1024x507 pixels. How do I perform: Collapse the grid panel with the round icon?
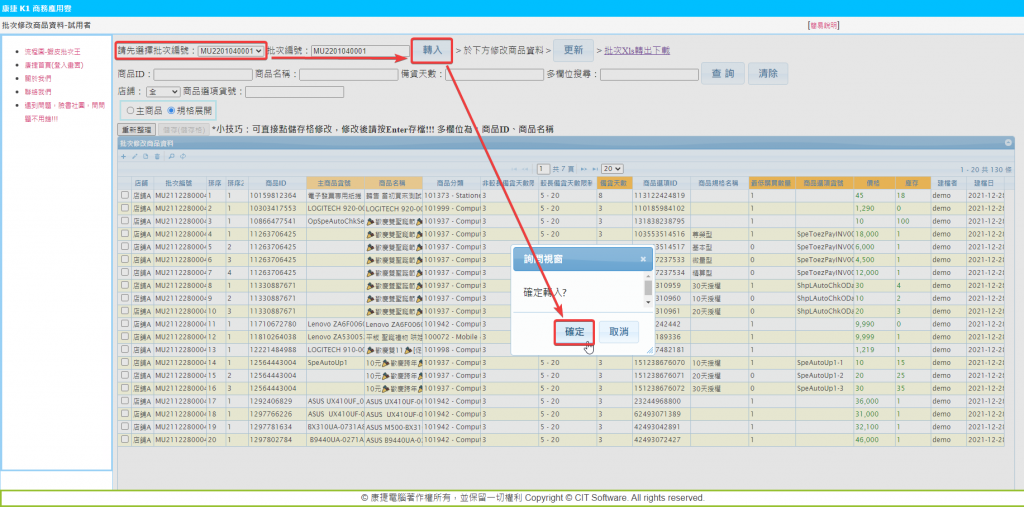pos(1008,143)
